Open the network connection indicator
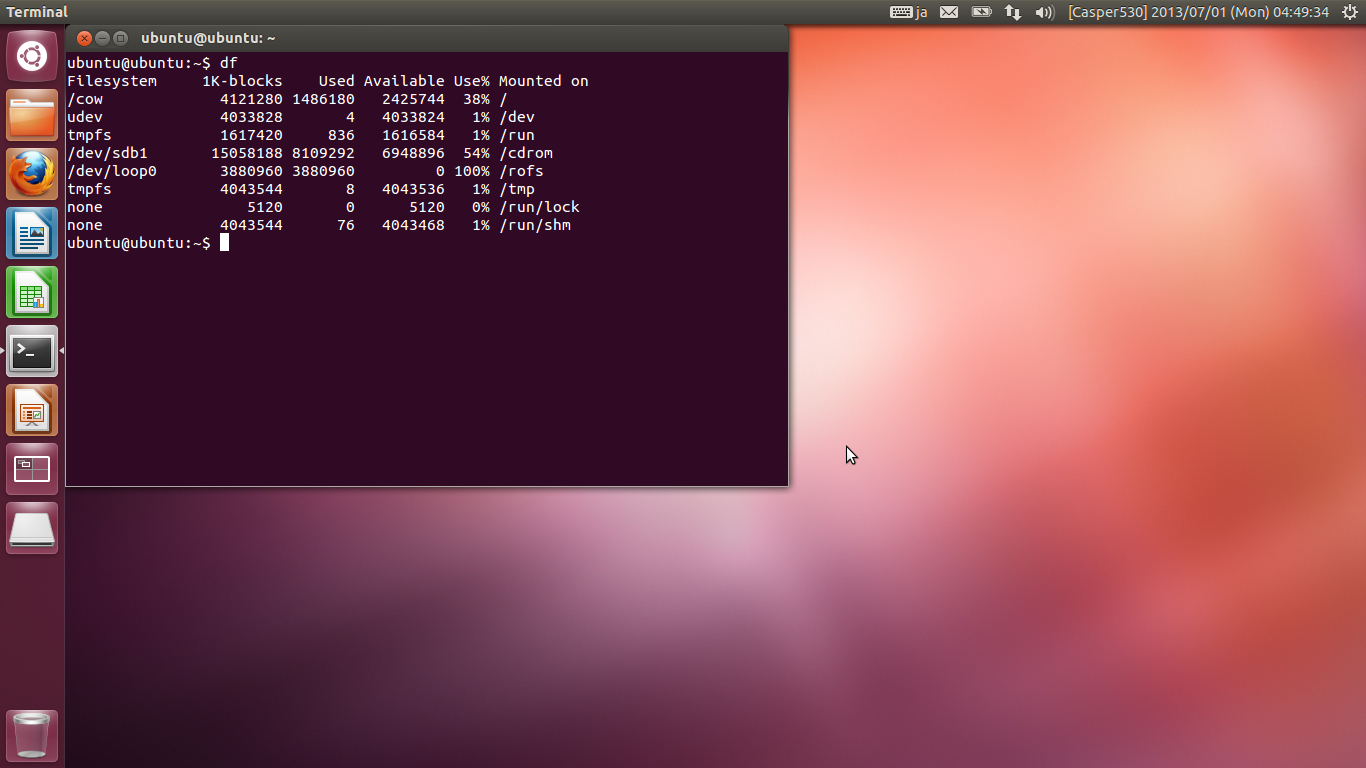Viewport: 1366px width, 768px height. pos(1013,12)
